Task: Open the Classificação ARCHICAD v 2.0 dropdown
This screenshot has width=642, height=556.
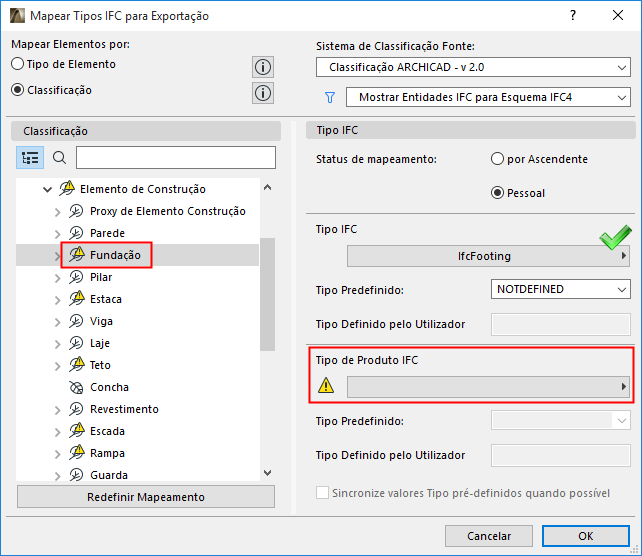Action: [472, 68]
